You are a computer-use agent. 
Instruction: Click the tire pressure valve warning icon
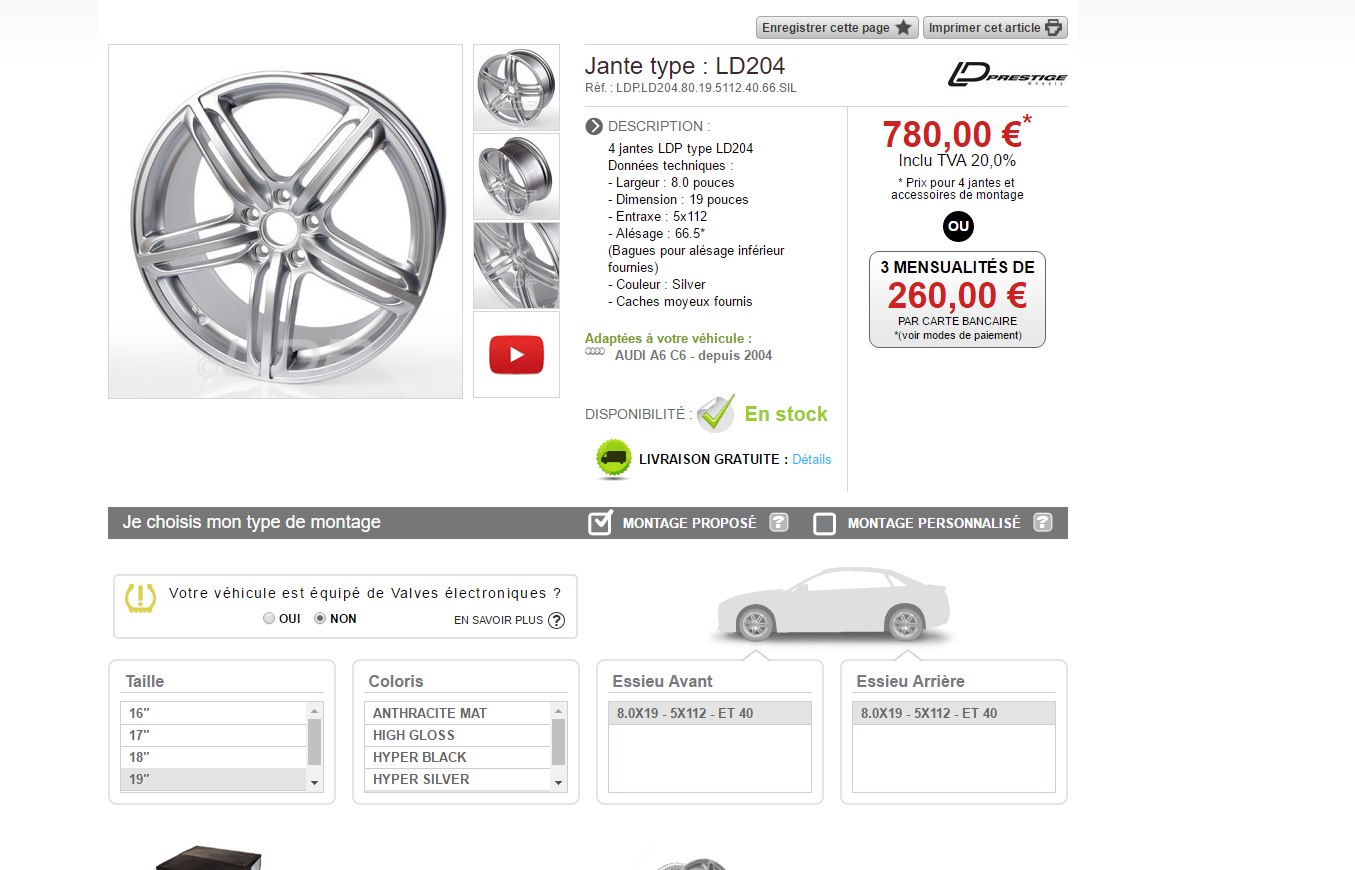140,597
